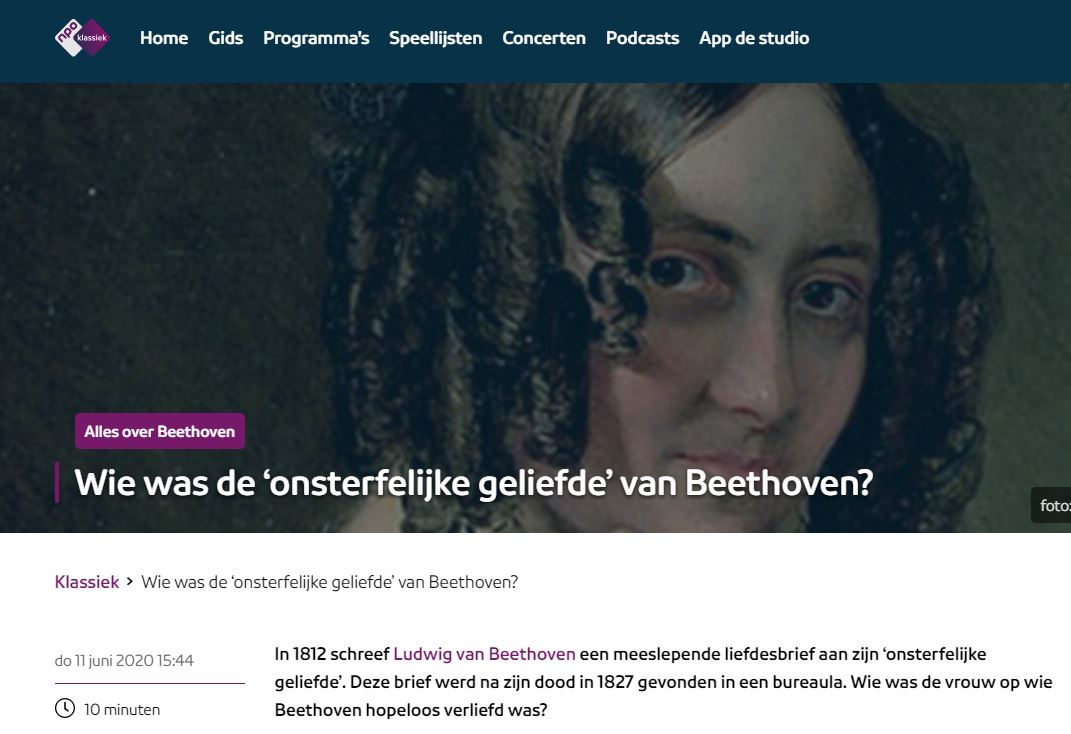The width and height of the screenshot is (1071, 734).
Task: Click the clock reading-time icon
Action: pos(65,708)
